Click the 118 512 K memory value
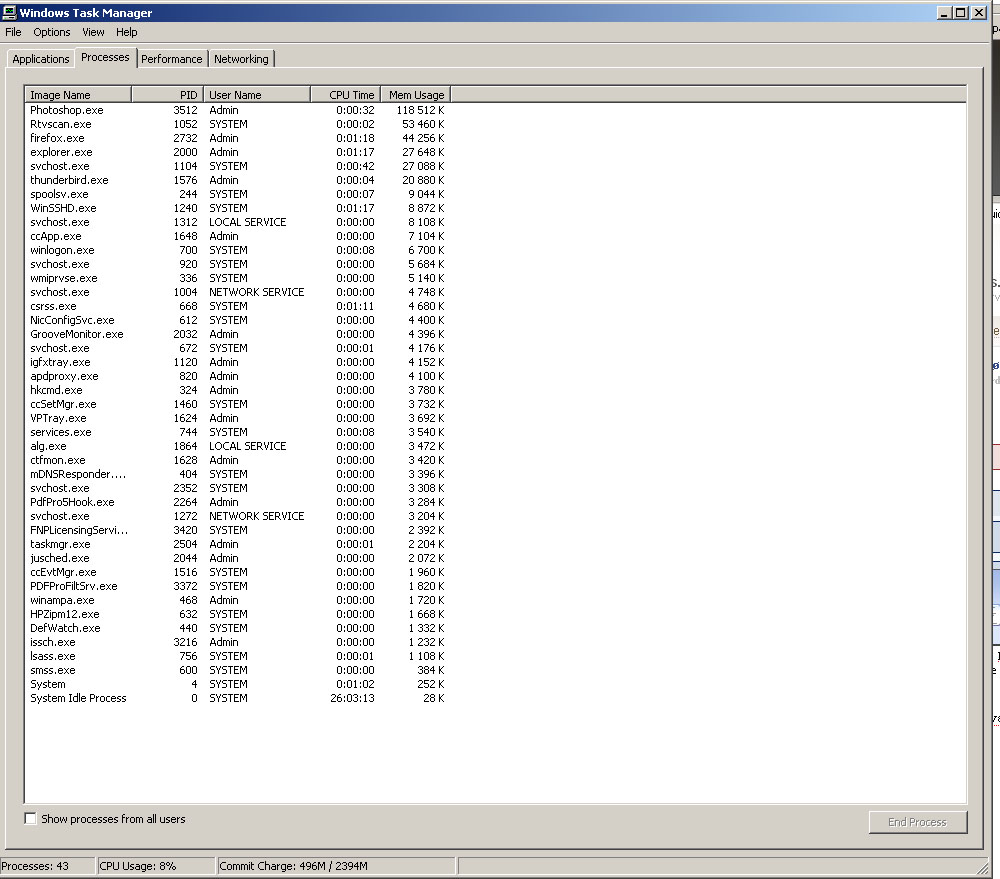The height and width of the screenshot is (879, 1000). (420, 110)
